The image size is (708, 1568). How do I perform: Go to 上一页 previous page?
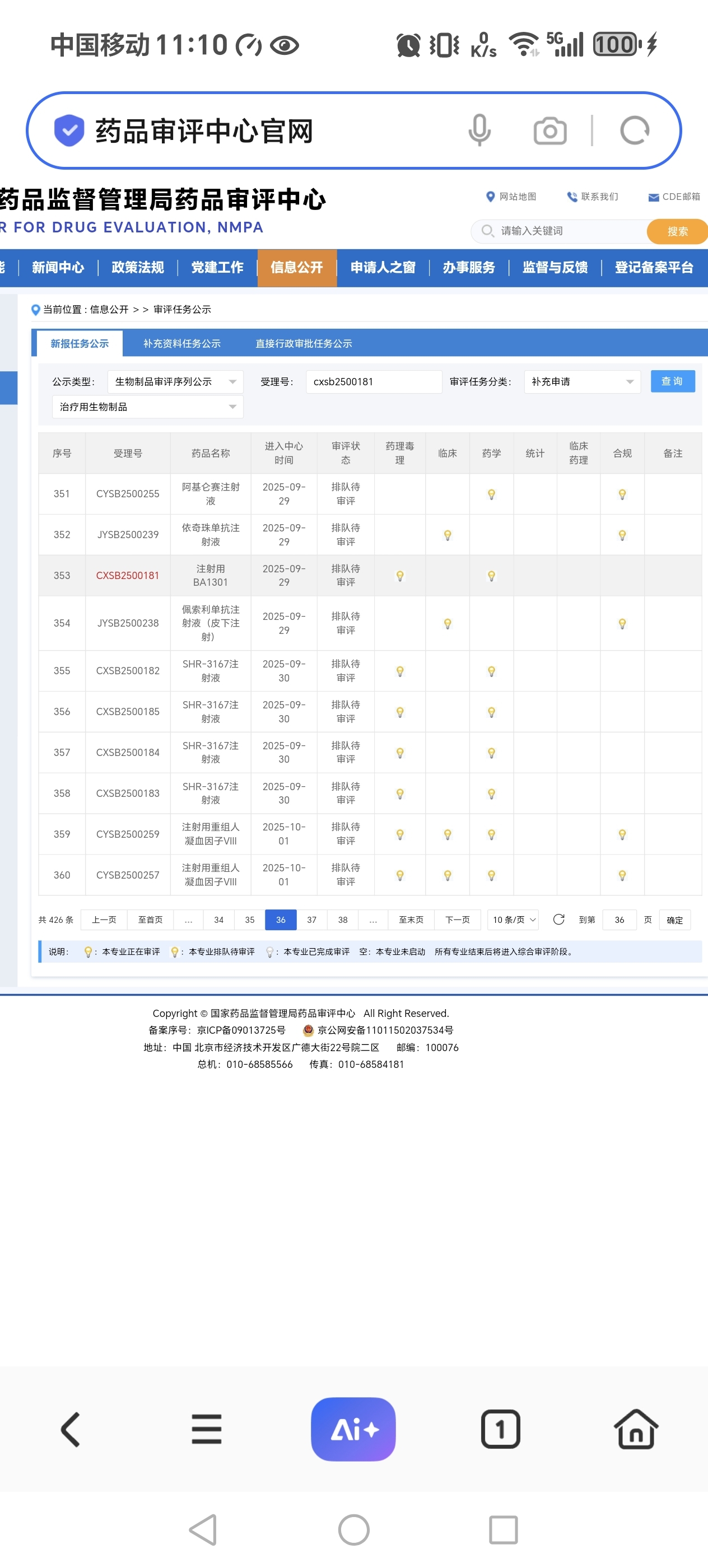click(x=104, y=919)
